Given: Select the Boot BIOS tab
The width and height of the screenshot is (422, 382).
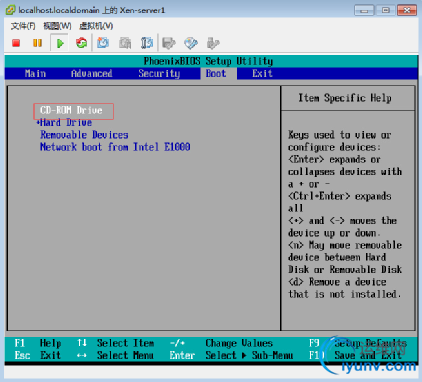Looking at the screenshot, I should click(216, 74).
